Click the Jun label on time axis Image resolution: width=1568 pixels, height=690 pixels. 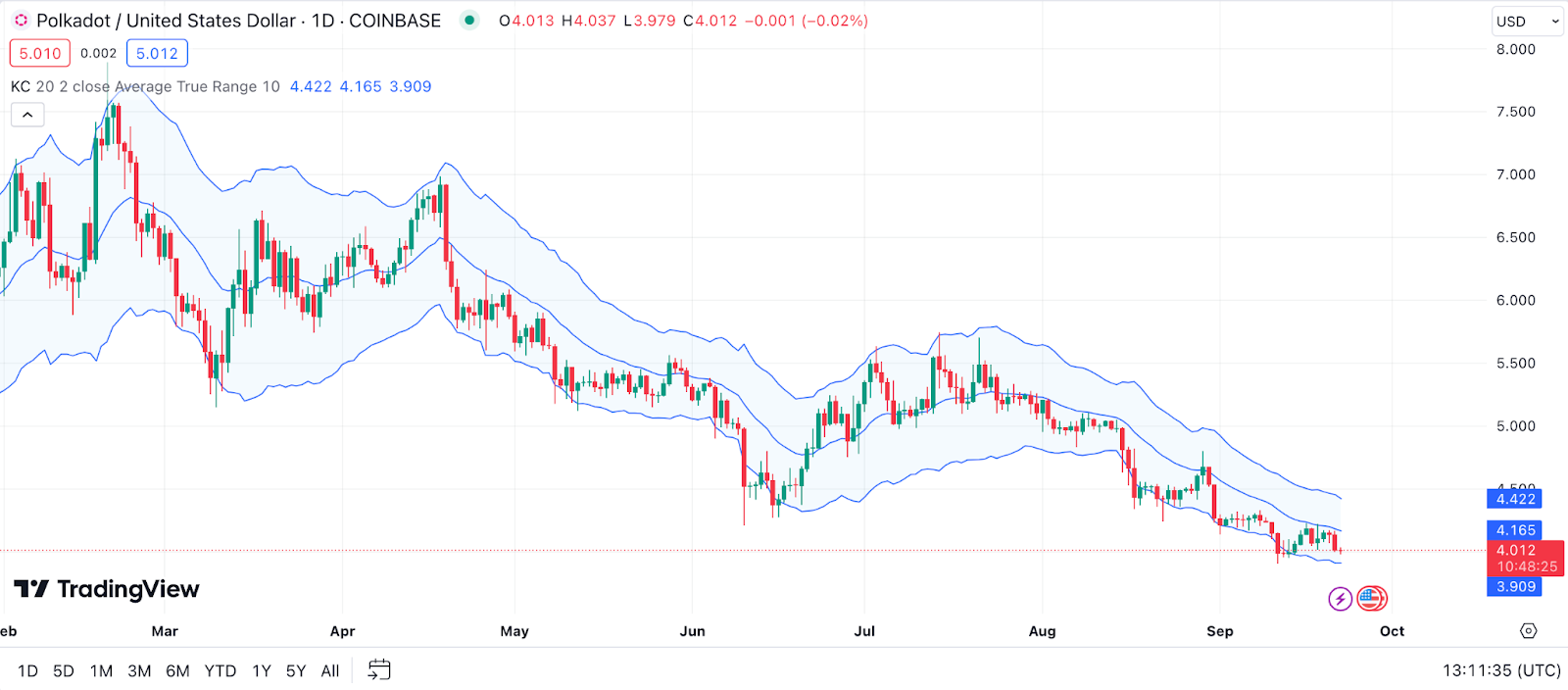point(693,631)
